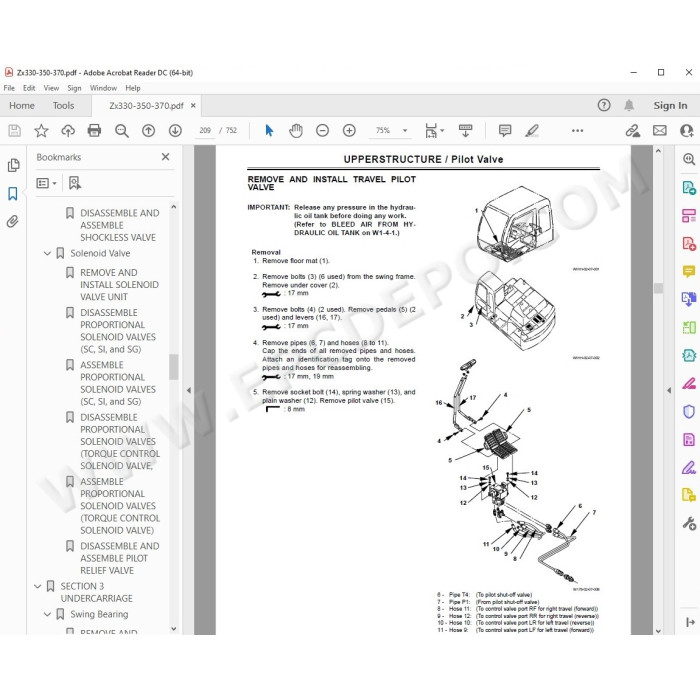The height and width of the screenshot is (700, 700).
Task: Add a comment with the sticky note icon
Action: point(505,130)
